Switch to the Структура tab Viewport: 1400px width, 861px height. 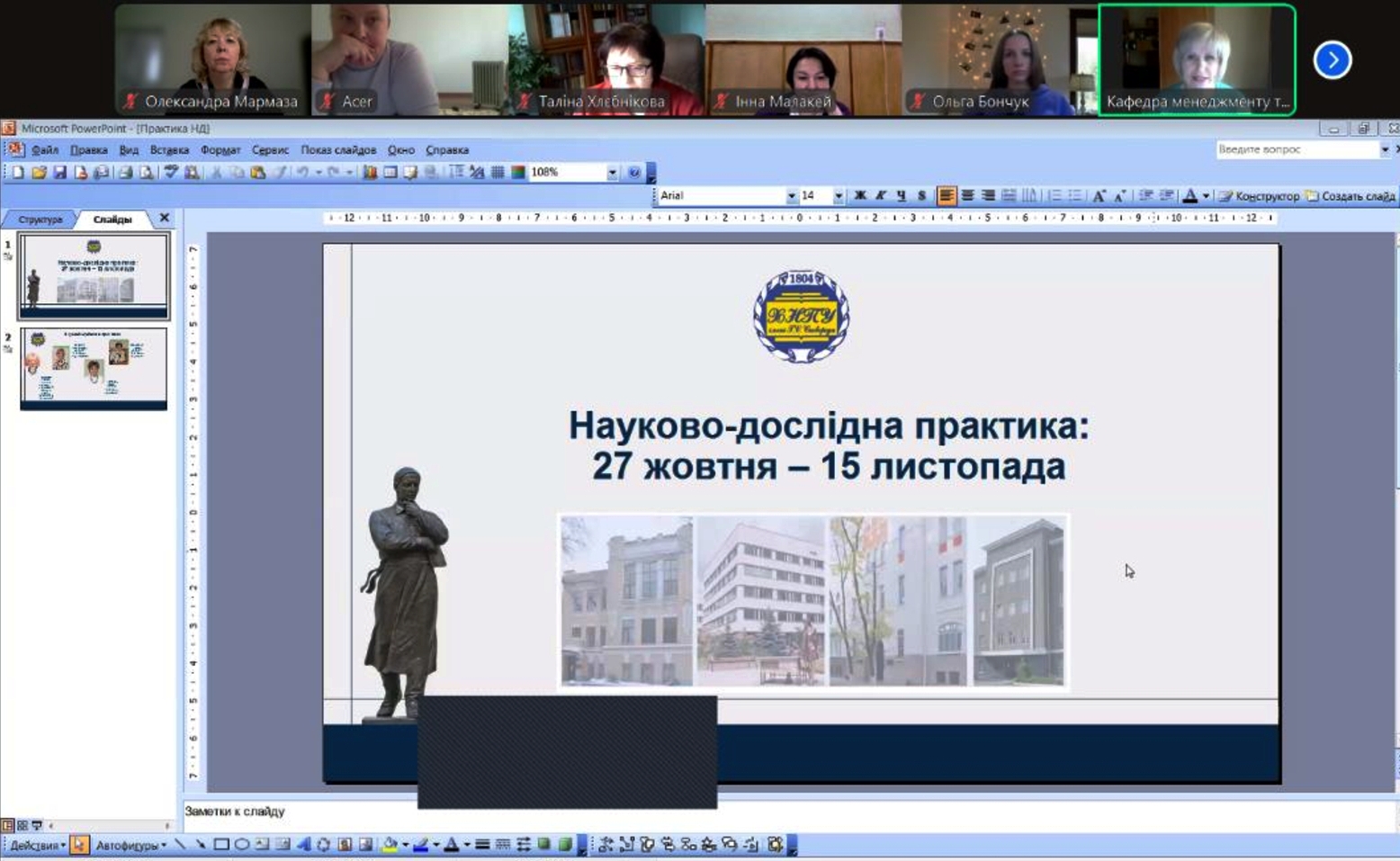tap(40, 220)
